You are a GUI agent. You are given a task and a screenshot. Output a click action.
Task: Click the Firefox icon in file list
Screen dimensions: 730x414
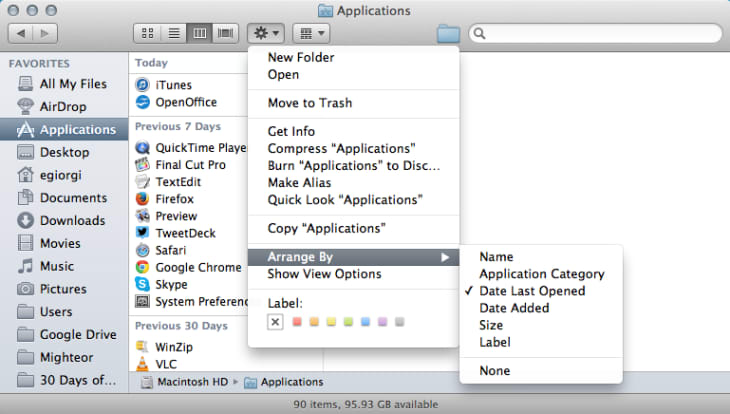coord(143,199)
